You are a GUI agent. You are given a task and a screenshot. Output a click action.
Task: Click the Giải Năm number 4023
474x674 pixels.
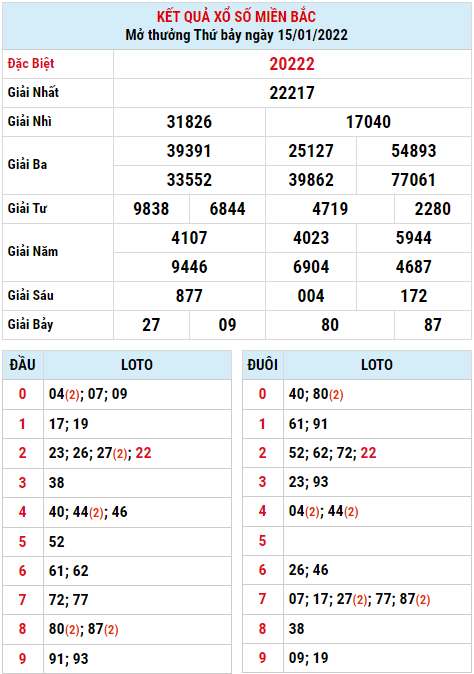click(x=311, y=238)
